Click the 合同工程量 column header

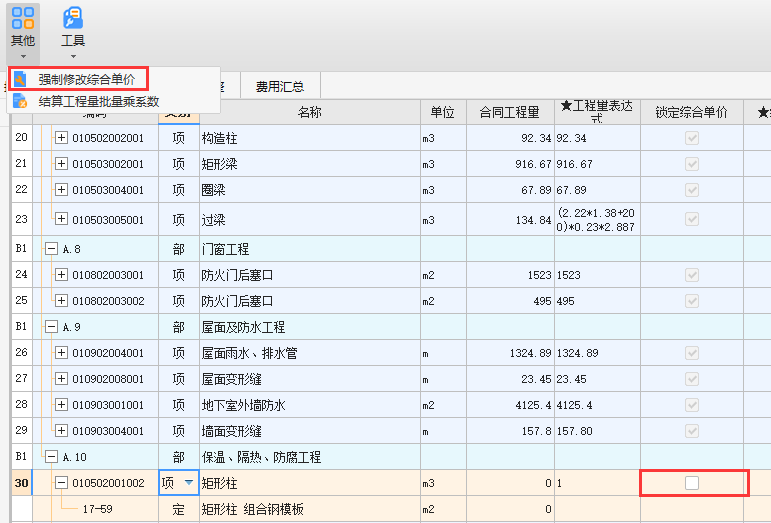(509, 112)
